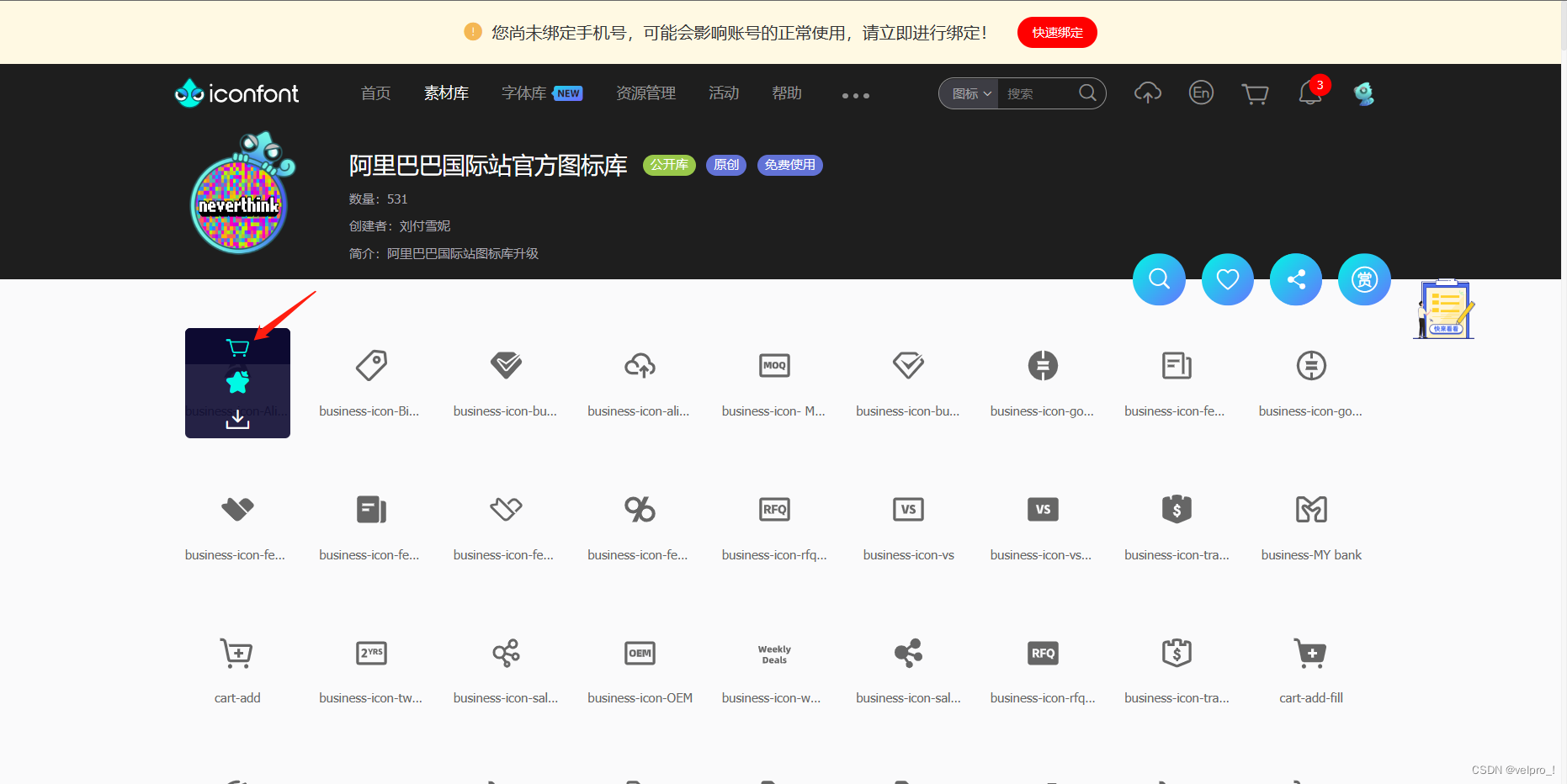Open the 帮助 menu
The height and width of the screenshot is (784, 1567).
click(787, 93)
